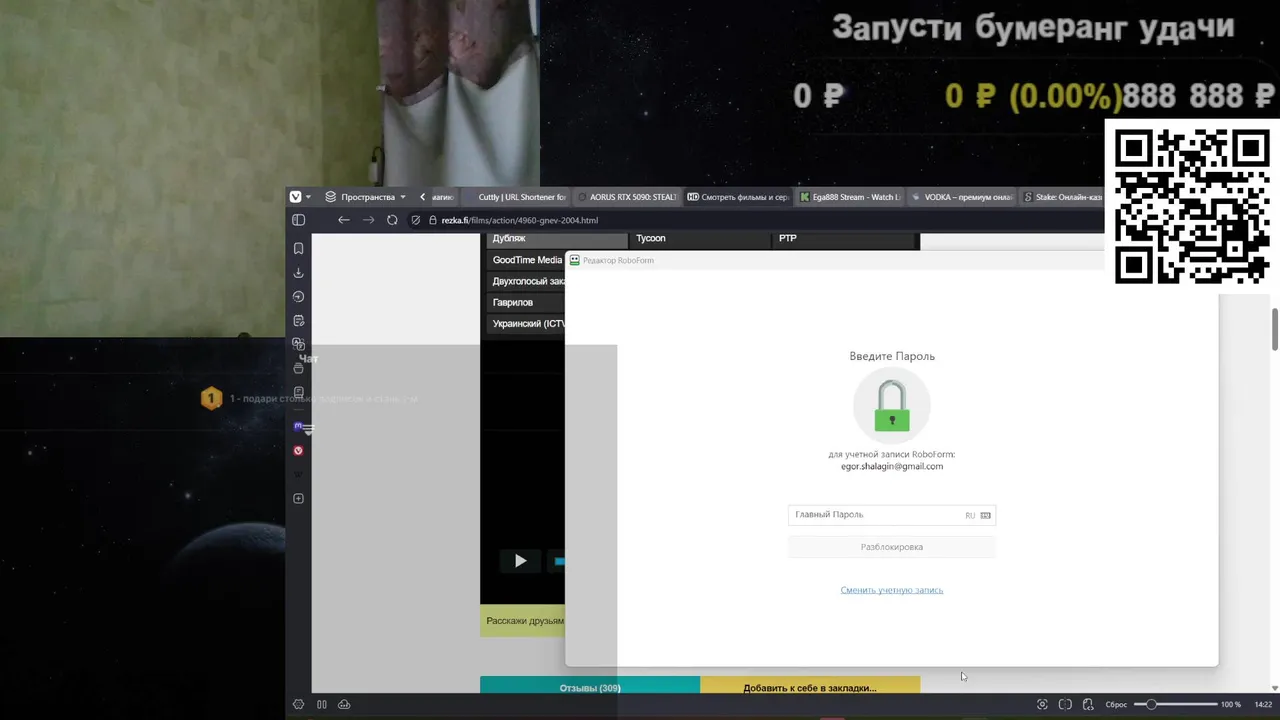This screenshot has height=720, width=1280.
Task: Click the RoboForm editor title icon
Action: pos(574,260)
